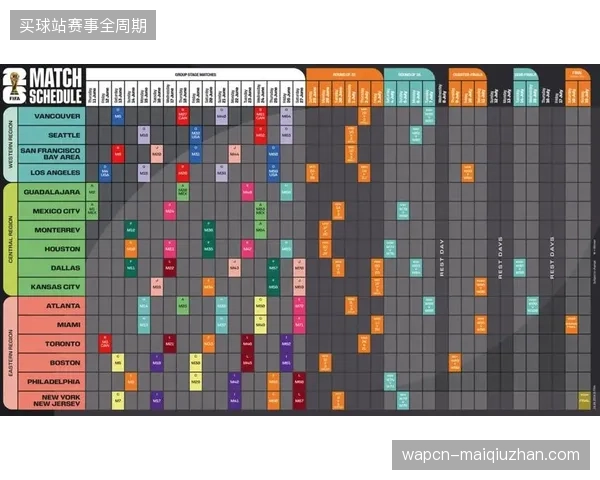
Task: Select the SEMI-FINALS header
Action: coord(526,75)
